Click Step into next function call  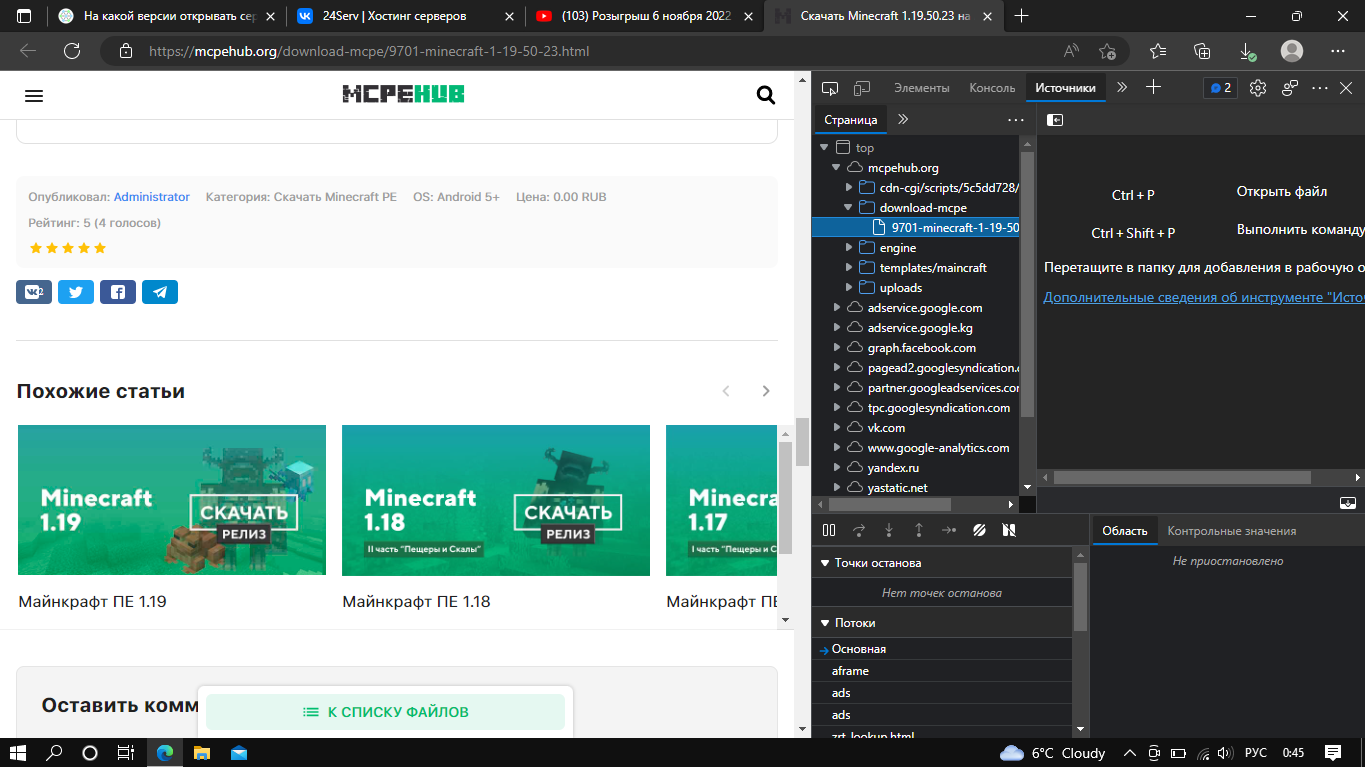pos(889,530)
